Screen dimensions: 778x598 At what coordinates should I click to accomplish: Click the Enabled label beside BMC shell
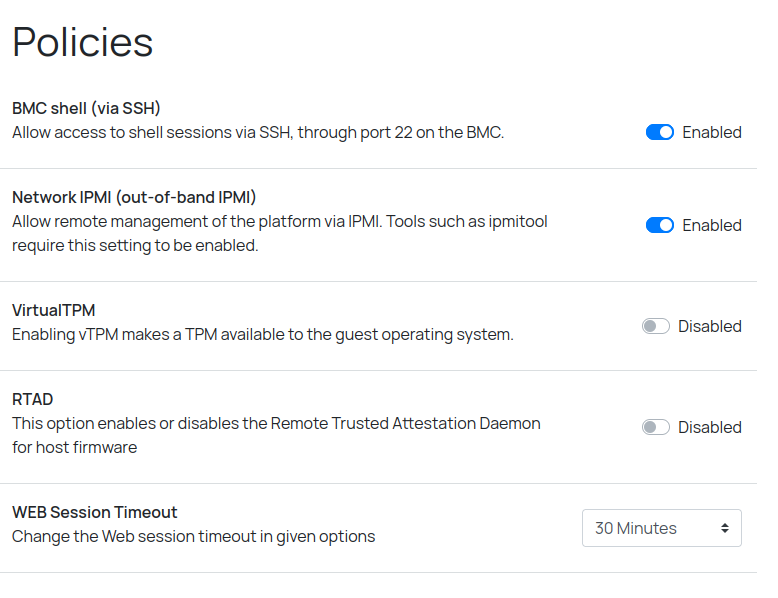click(712, 132)
